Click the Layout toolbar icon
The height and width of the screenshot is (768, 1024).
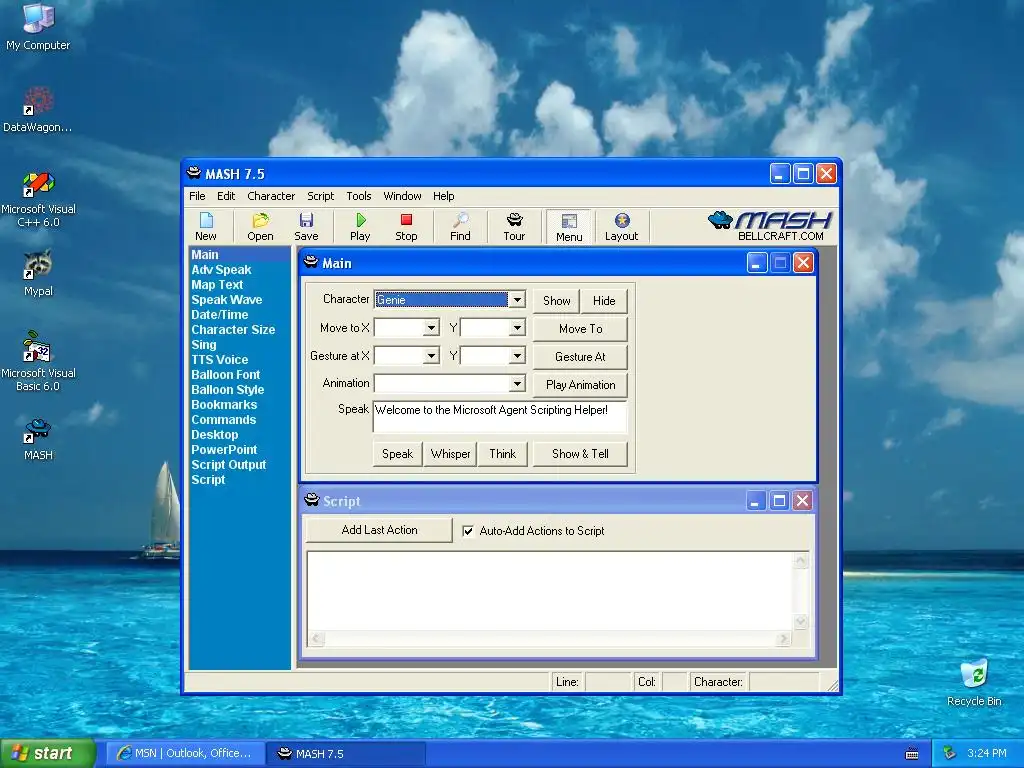[x=621, y=227]
